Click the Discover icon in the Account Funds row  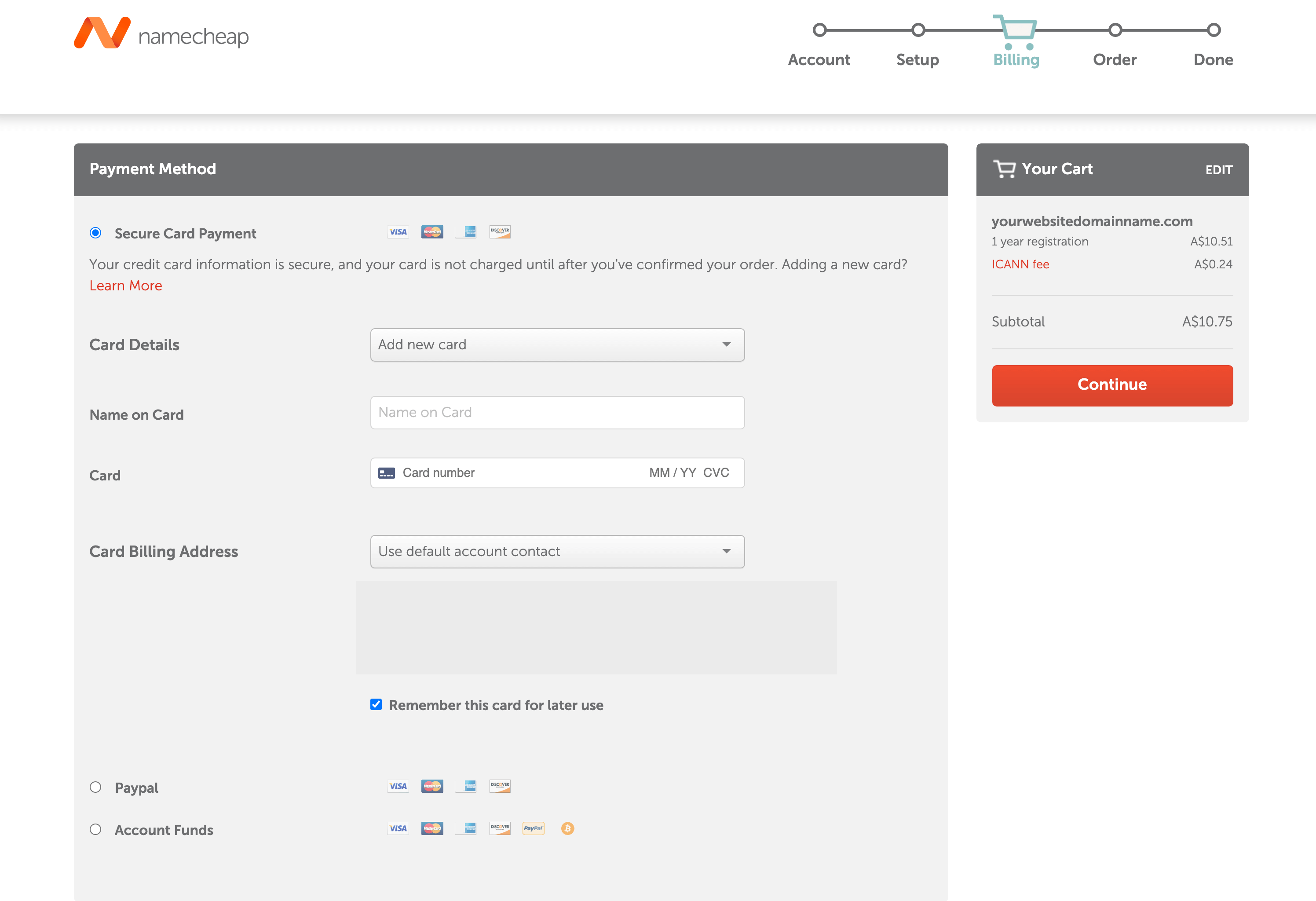tap(500, 828)
